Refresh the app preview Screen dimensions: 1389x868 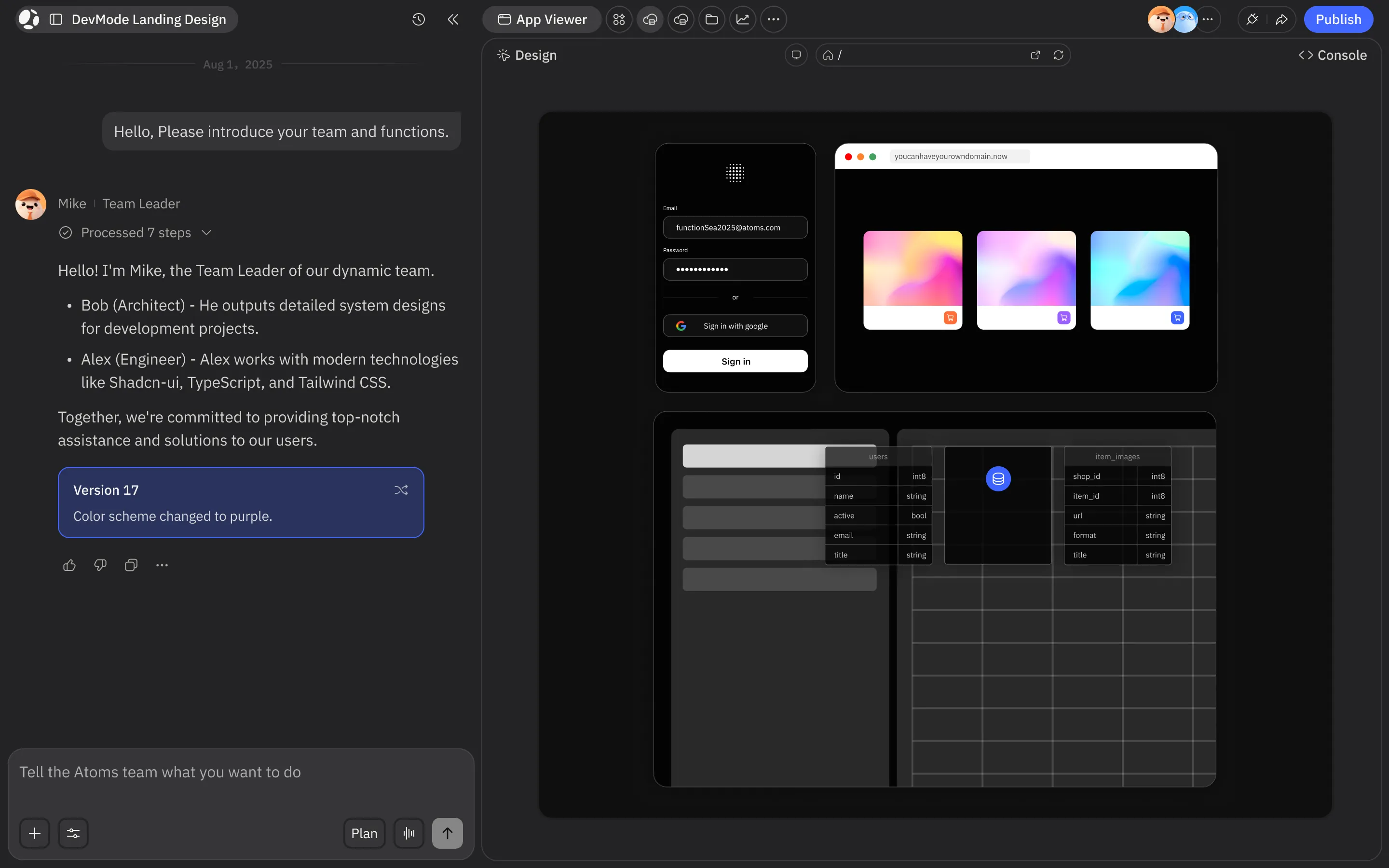coord(1058,54)
